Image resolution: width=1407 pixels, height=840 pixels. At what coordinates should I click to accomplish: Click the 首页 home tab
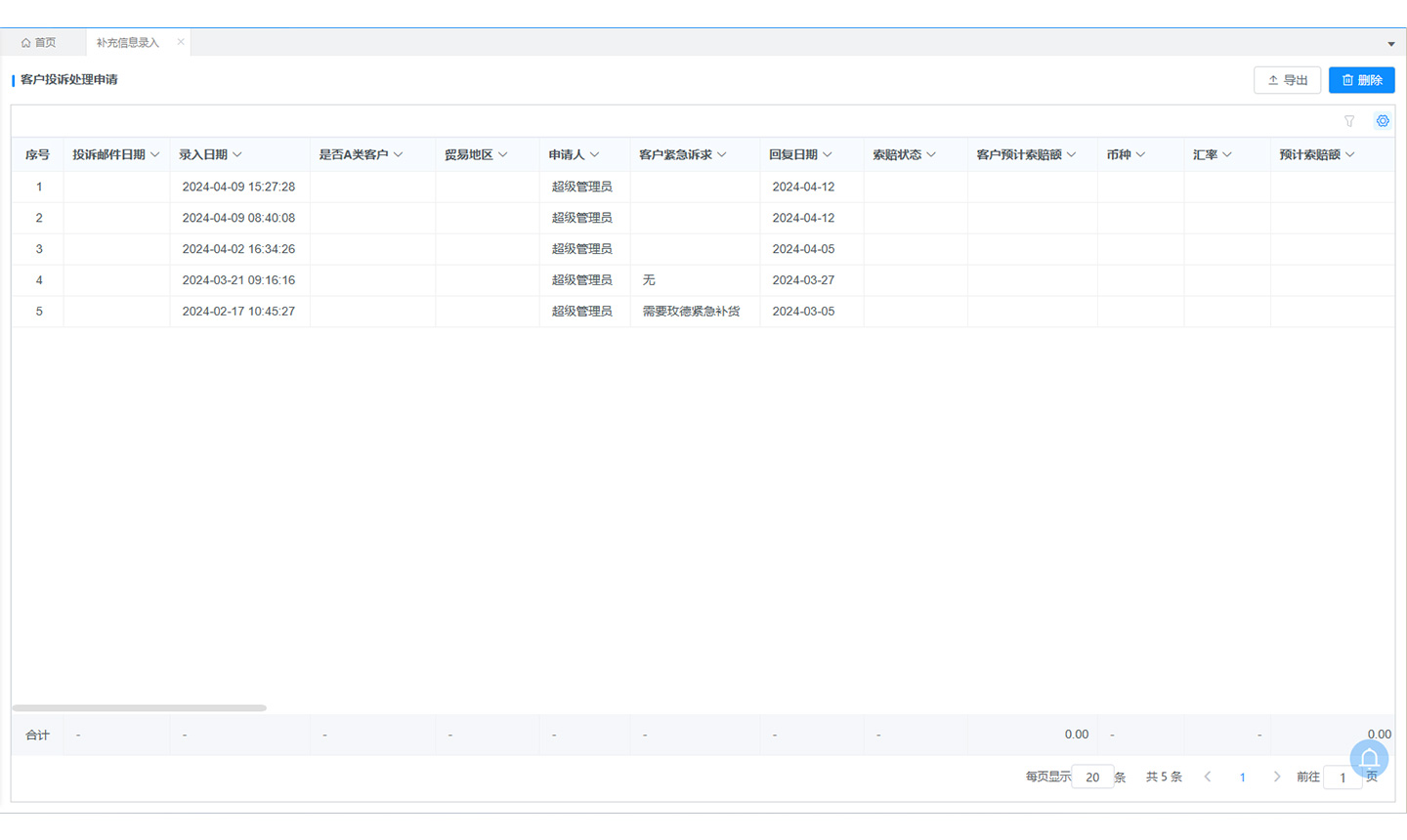pyautogui.click(x=39, y=43)
